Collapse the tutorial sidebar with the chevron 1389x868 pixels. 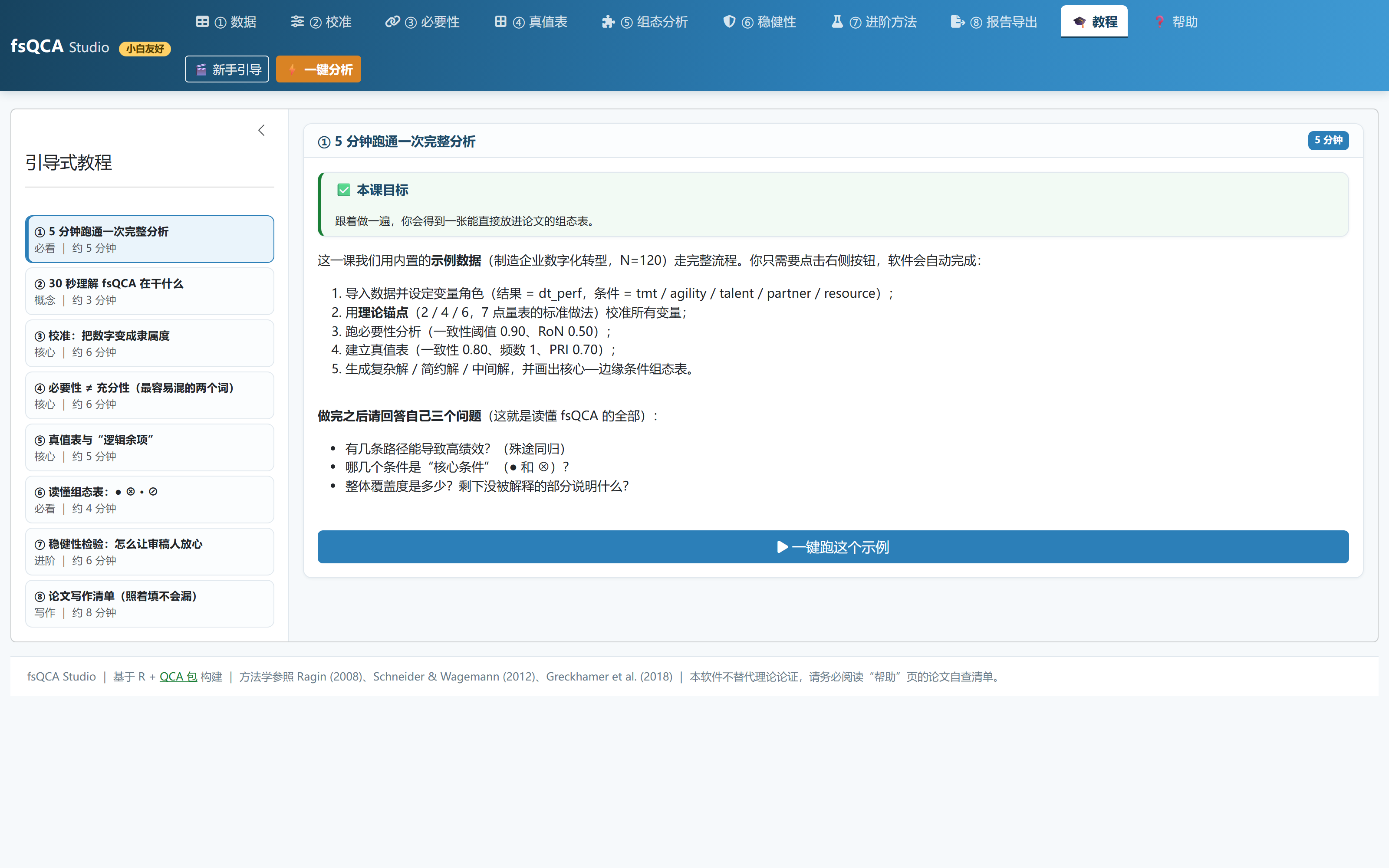coord(262,131)
